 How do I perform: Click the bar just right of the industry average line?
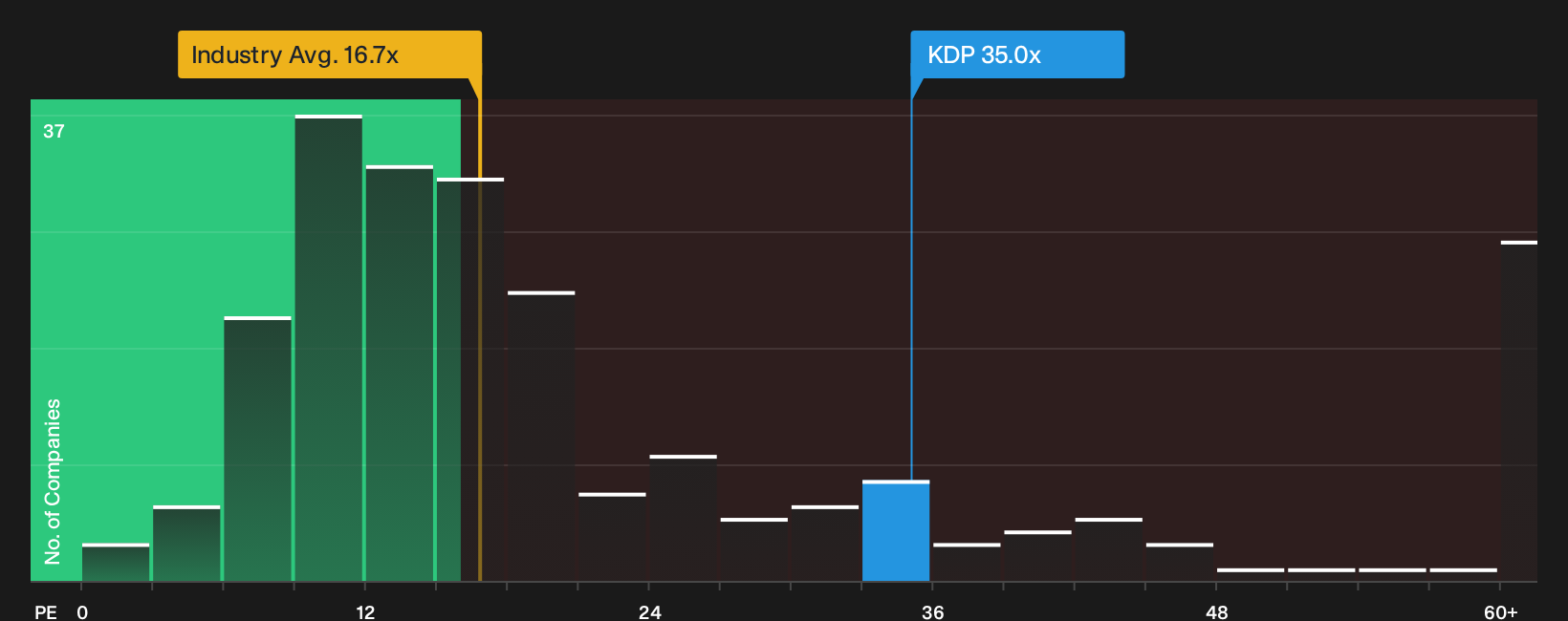pyautogui.click(x=541, y=437)
